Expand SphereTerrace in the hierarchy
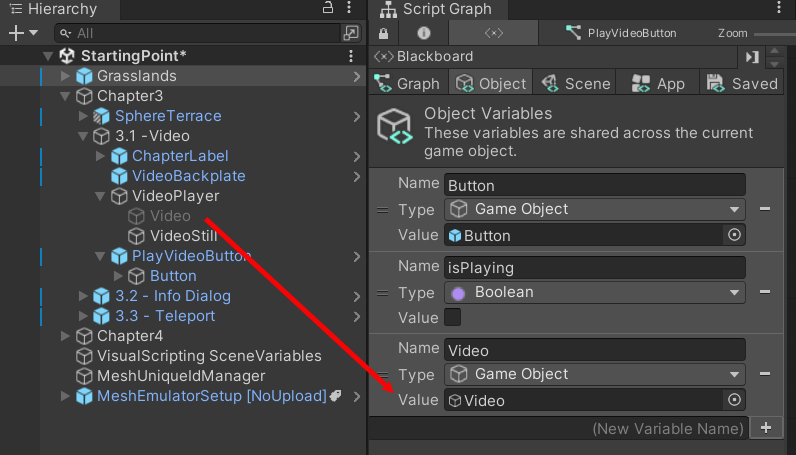796x455 pixels. click(x=83, y=116)
